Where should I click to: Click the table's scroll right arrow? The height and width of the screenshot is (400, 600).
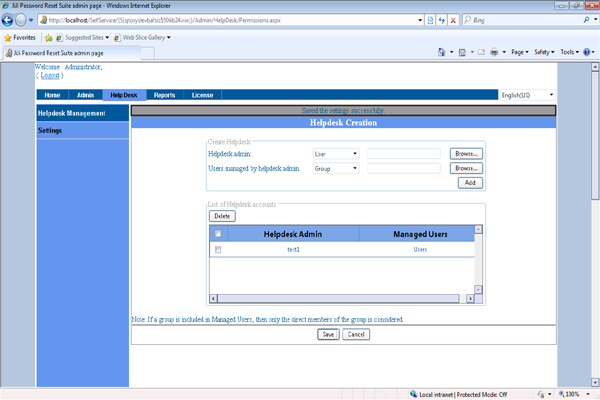coord(470,298)
